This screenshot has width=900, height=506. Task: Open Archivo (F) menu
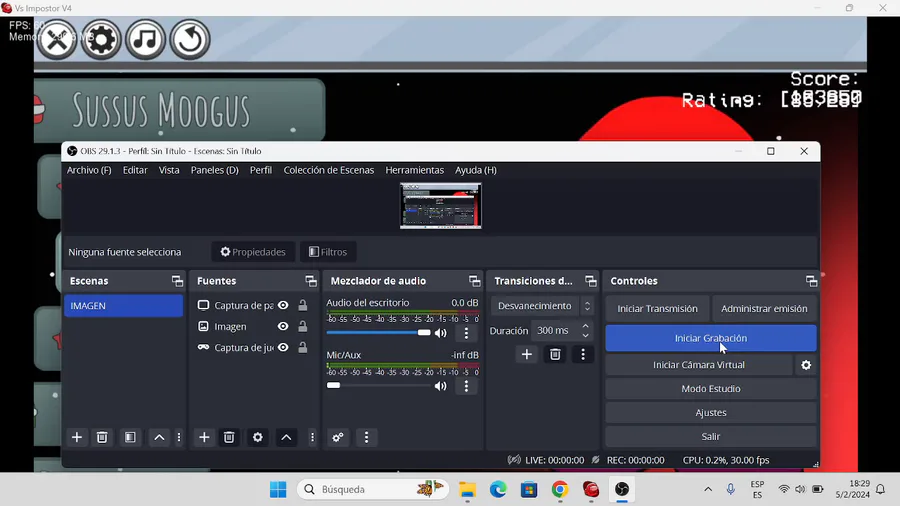click(x=89, y=170)
